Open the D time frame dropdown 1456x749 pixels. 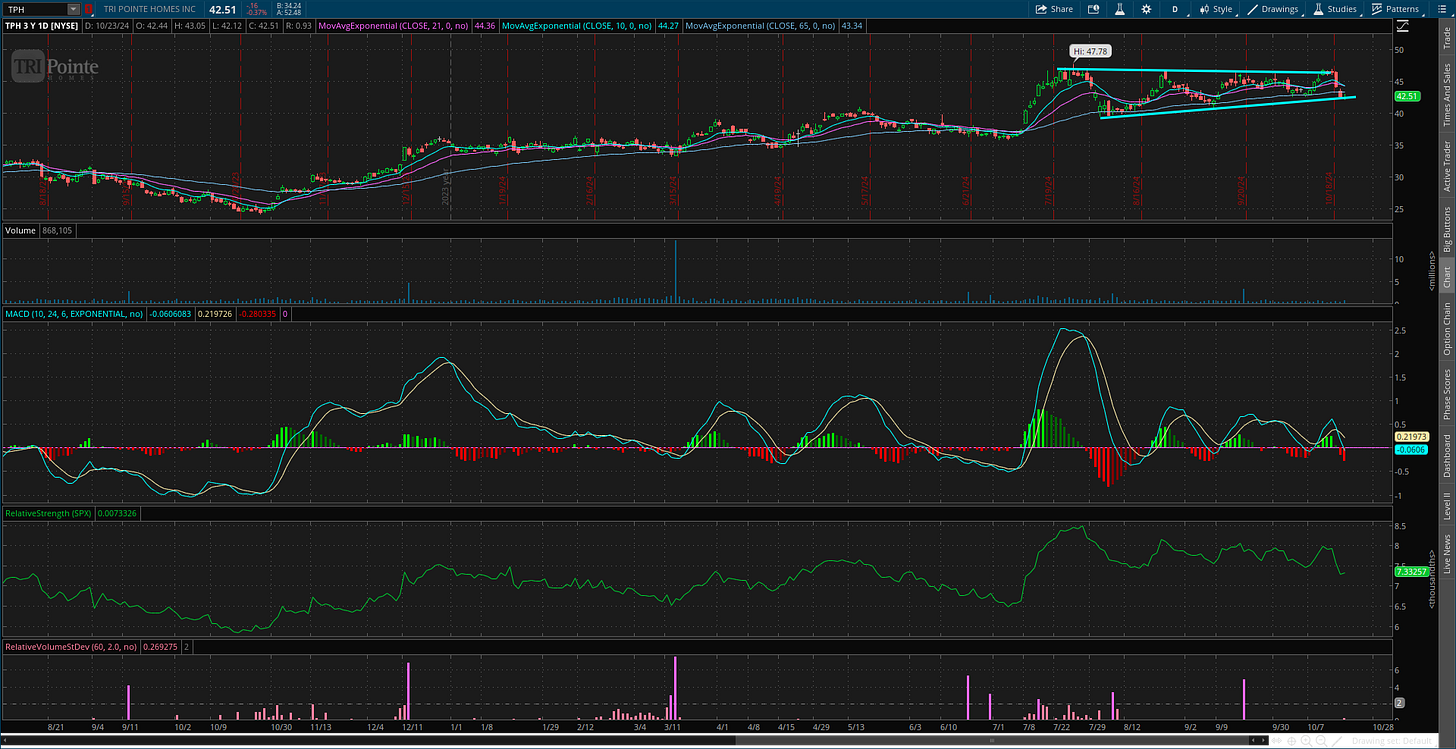coord(1176,9)
